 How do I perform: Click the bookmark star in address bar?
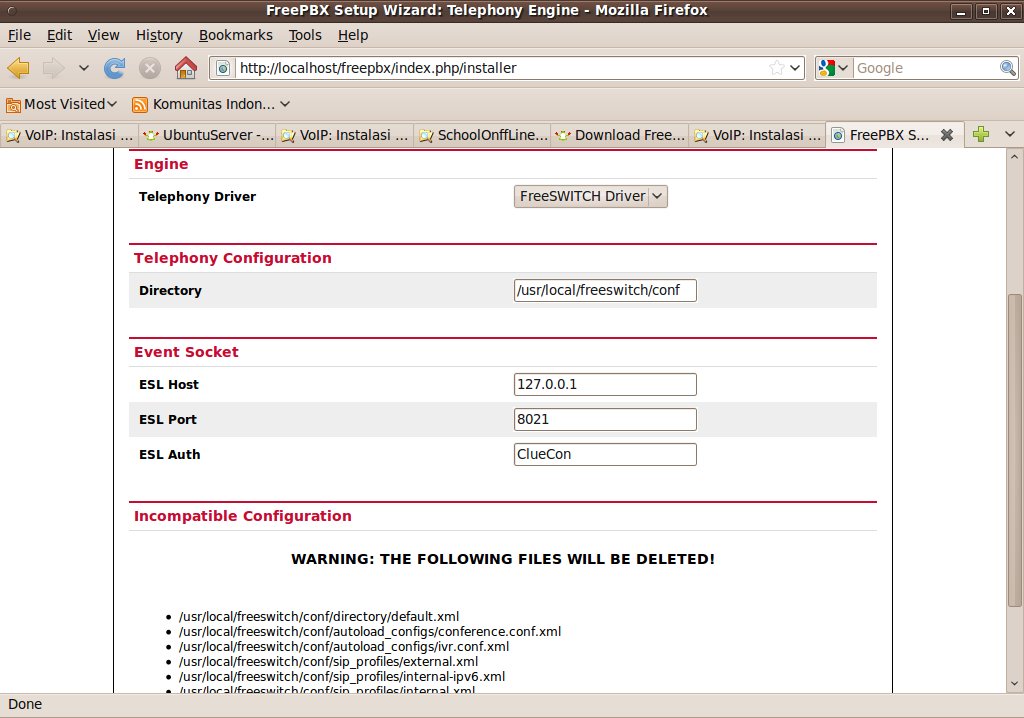(777, 68)
